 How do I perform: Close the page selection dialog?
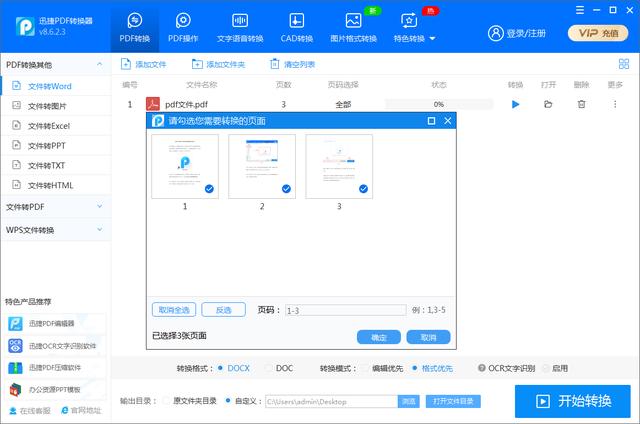click(x=448, y=121)
